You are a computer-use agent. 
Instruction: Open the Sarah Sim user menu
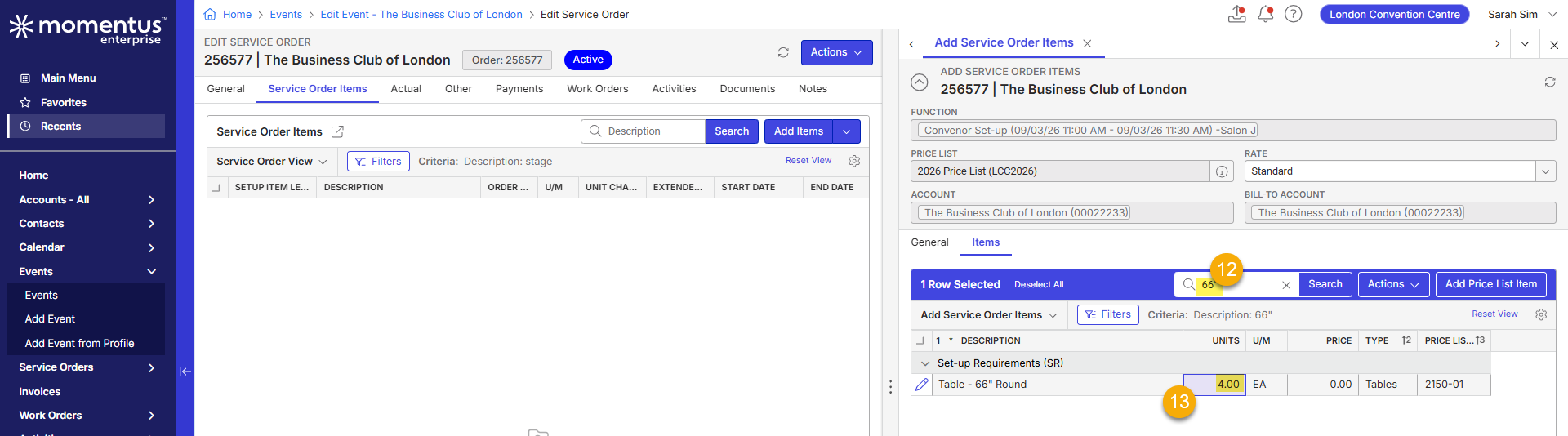[1522, 14]
